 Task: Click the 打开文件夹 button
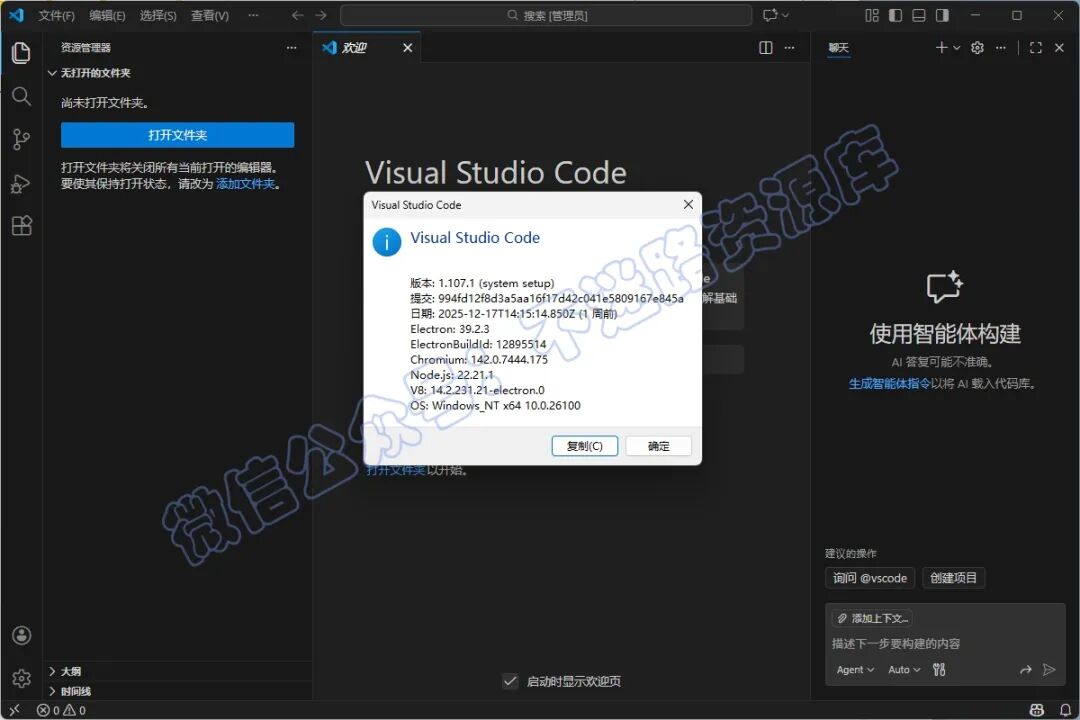[x=178, y=135]
